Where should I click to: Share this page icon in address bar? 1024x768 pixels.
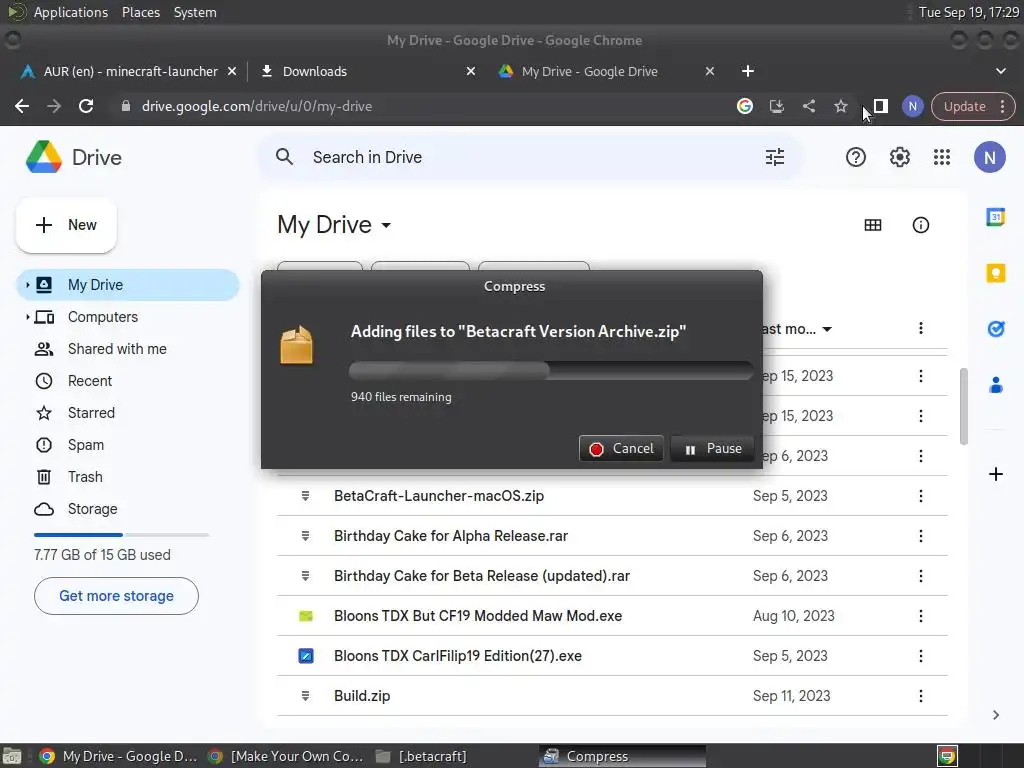(808, 106)
